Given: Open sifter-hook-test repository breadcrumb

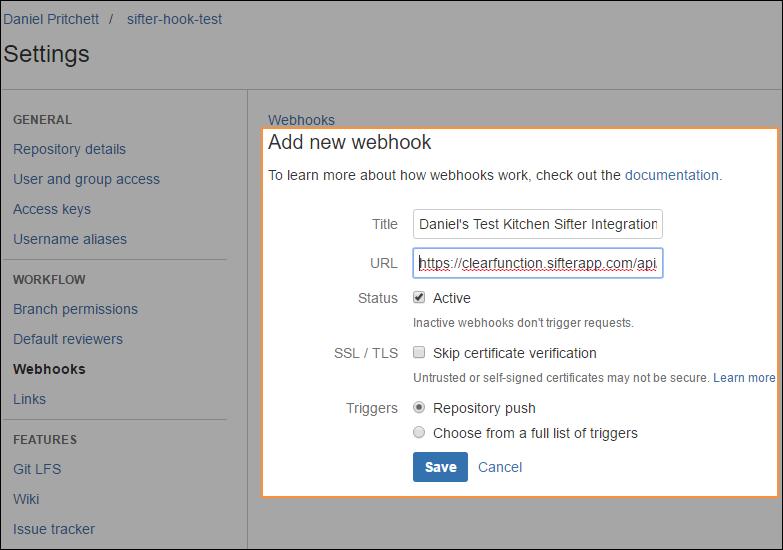Looking at the screenshot, I should point(174,19).
